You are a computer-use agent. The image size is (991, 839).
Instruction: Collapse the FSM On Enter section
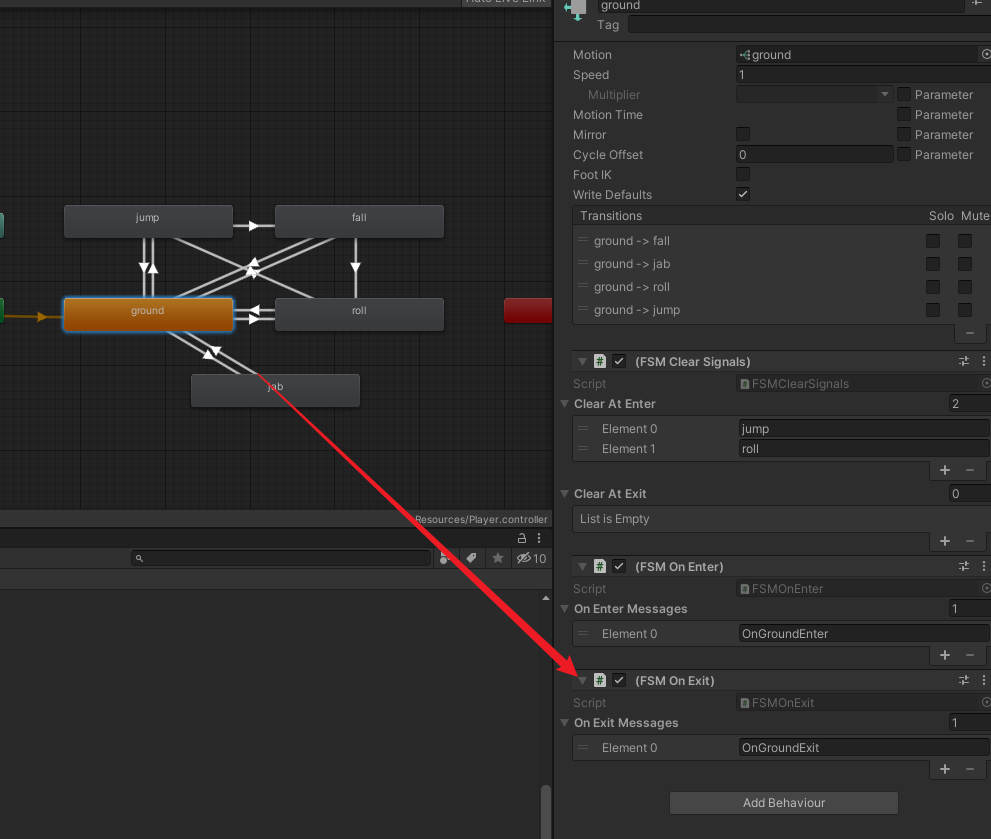pyautogui.click(x=582, y=566)
